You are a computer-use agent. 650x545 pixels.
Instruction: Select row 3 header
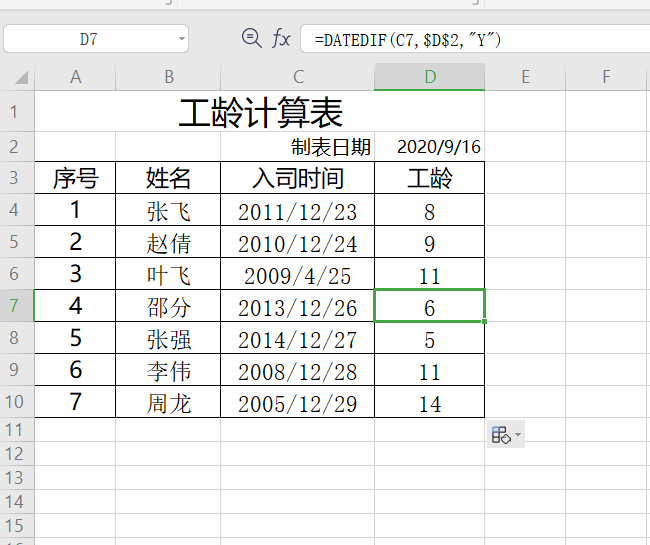coord(17,177)
